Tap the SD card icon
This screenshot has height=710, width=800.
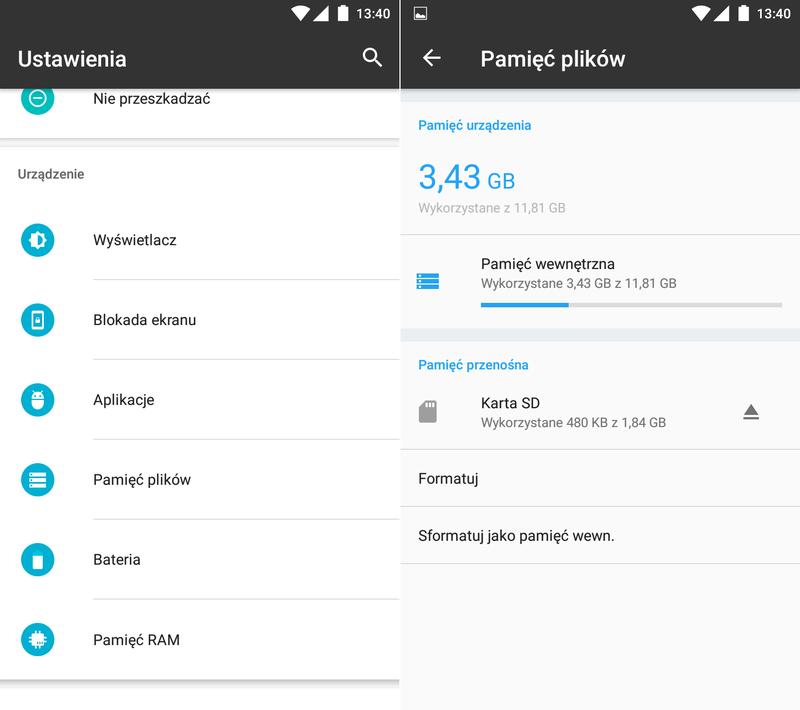pos(428,411)
